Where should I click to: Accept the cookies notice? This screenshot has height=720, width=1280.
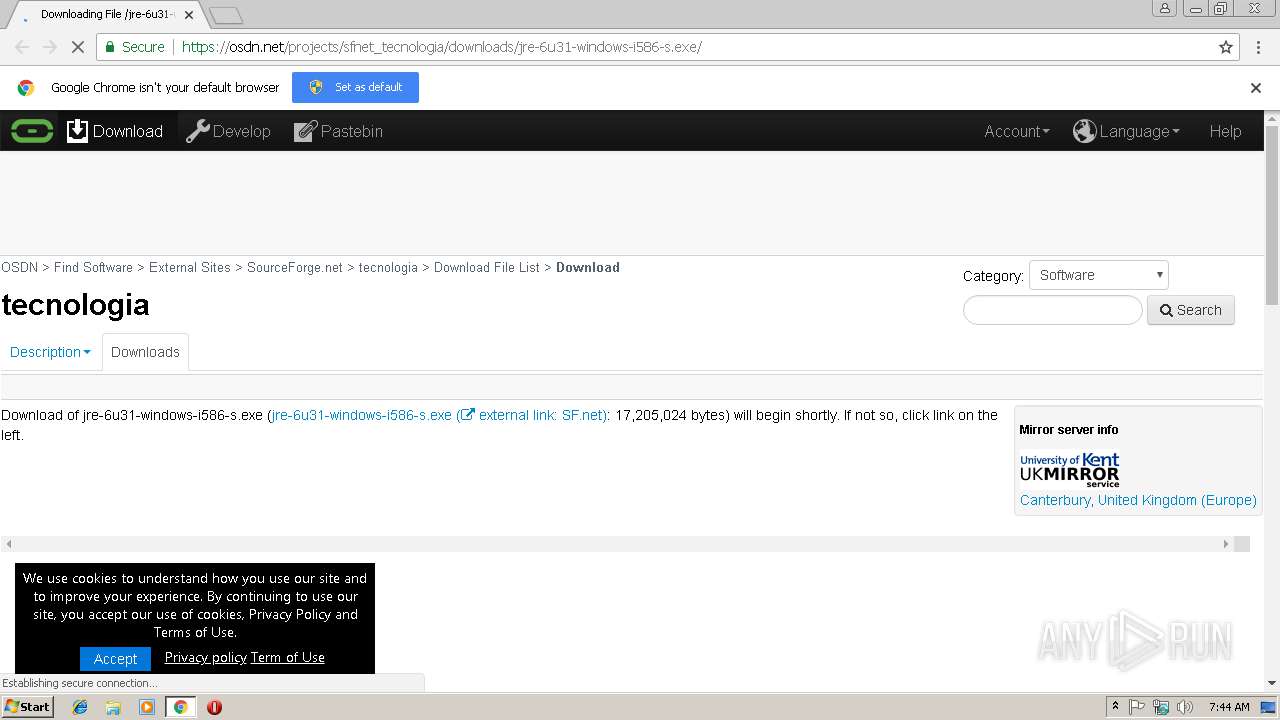click(x=115, y=658)
